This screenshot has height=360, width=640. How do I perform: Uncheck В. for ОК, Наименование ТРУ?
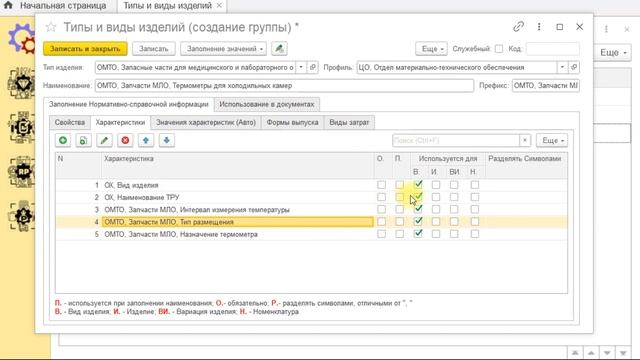418,197
